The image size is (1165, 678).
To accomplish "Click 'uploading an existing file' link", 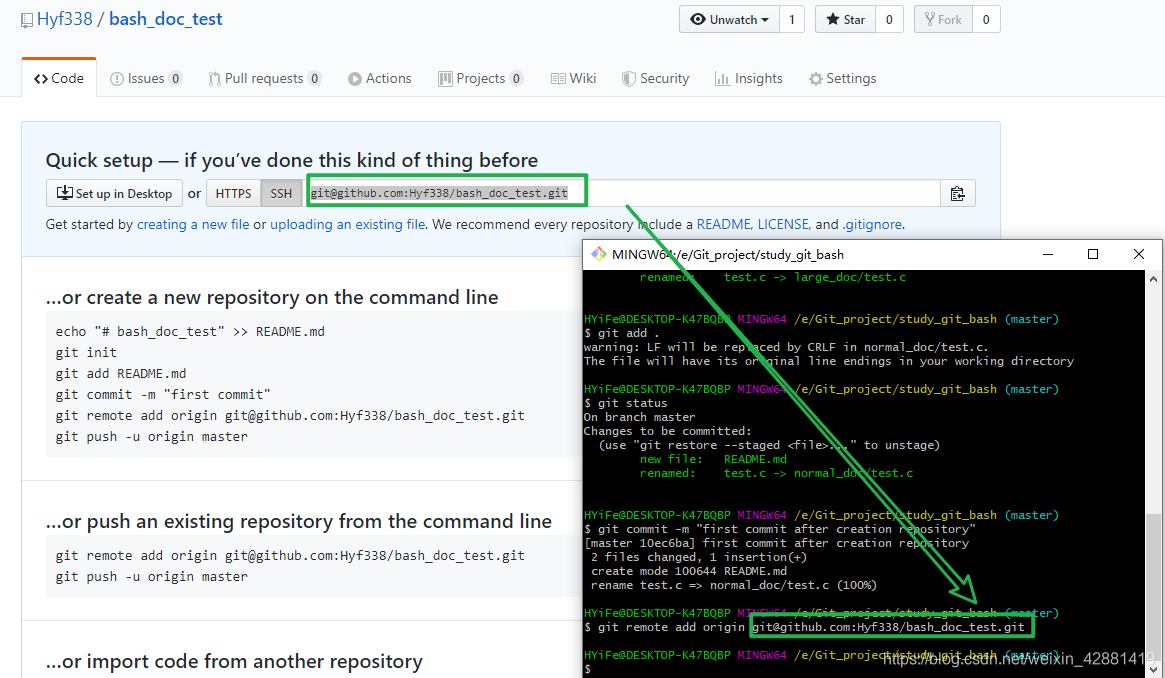I will click(x=348, y=224).
